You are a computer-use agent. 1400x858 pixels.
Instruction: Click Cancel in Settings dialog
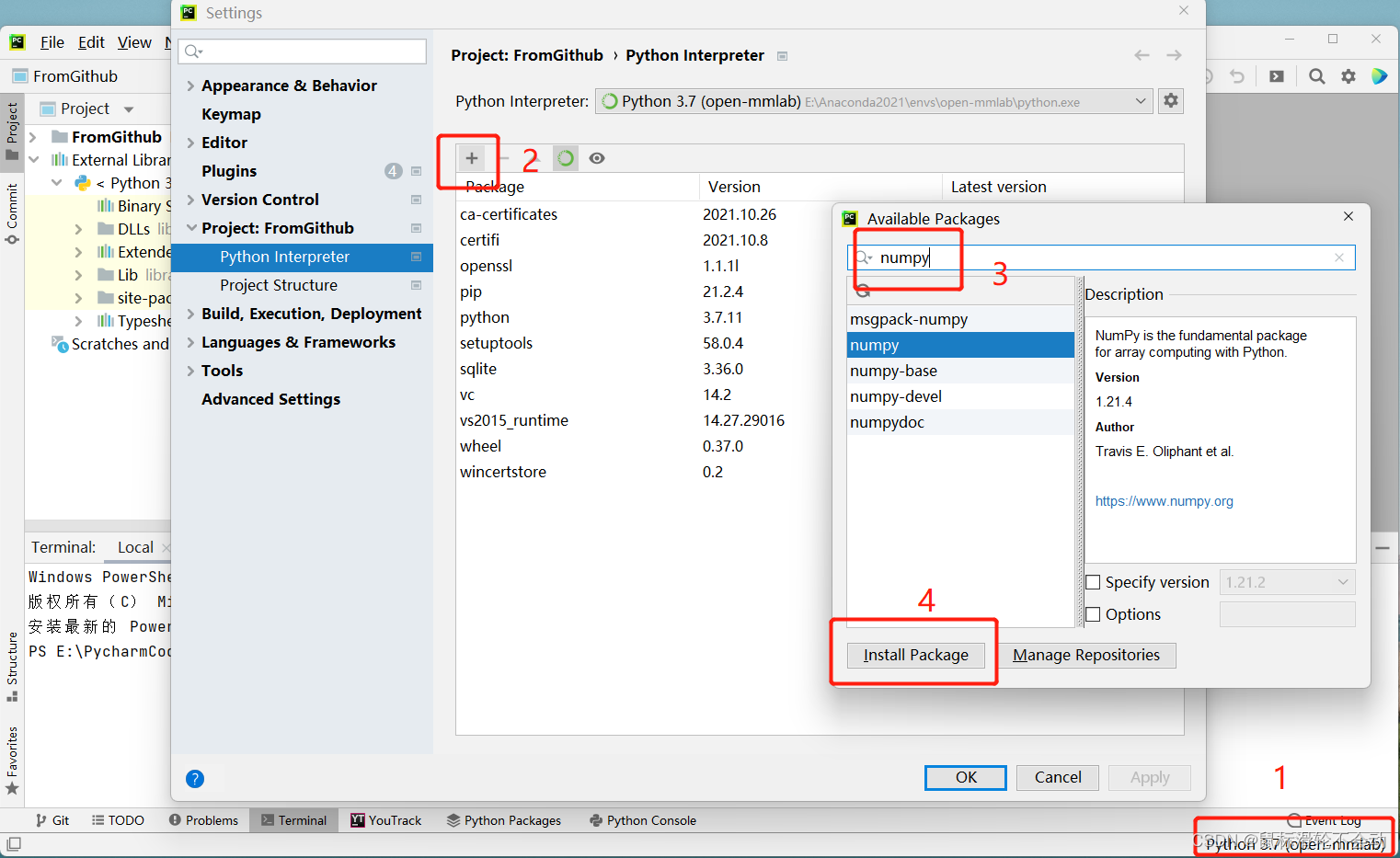[x=1058, y=777]
